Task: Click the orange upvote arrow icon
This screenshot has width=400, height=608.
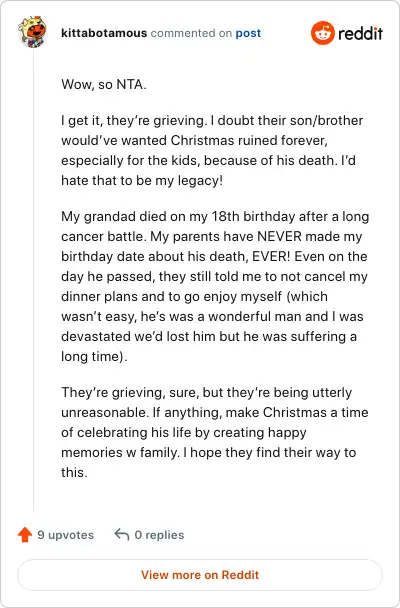Action: (x=25, y=534)
